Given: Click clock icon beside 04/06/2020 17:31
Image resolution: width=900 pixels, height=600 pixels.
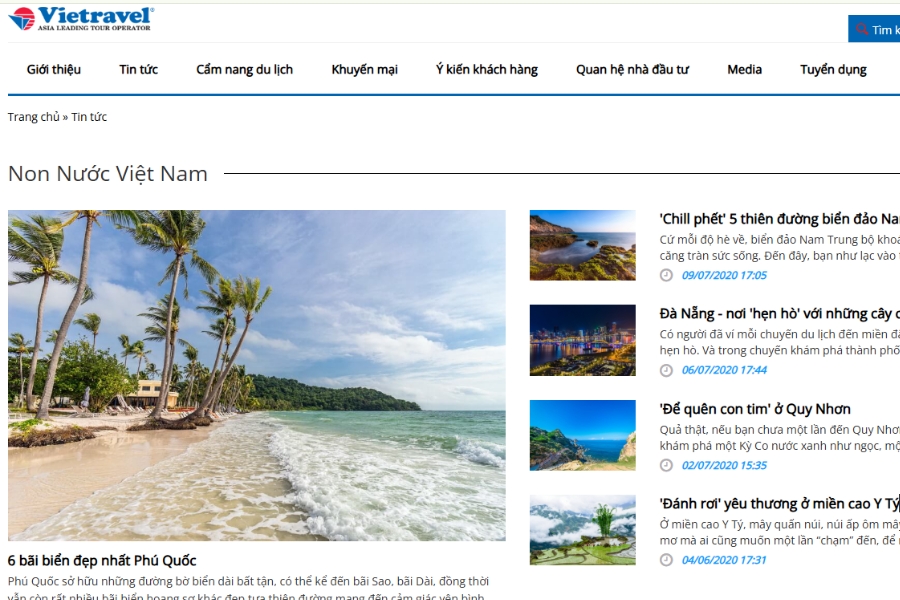Looking at the screenshot, I should click(x=666, y=560).
